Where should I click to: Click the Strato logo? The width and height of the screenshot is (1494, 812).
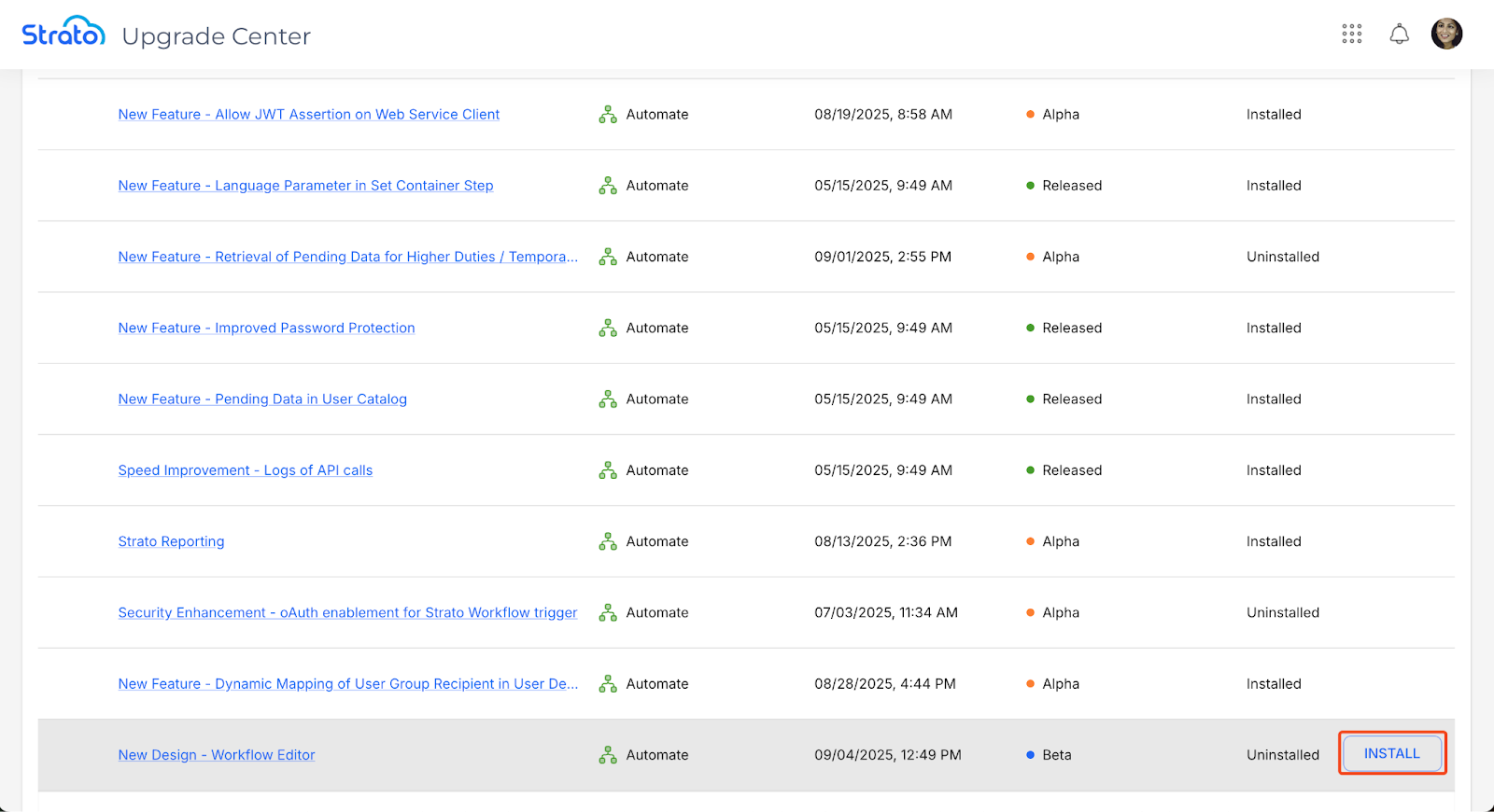[63, 33]
